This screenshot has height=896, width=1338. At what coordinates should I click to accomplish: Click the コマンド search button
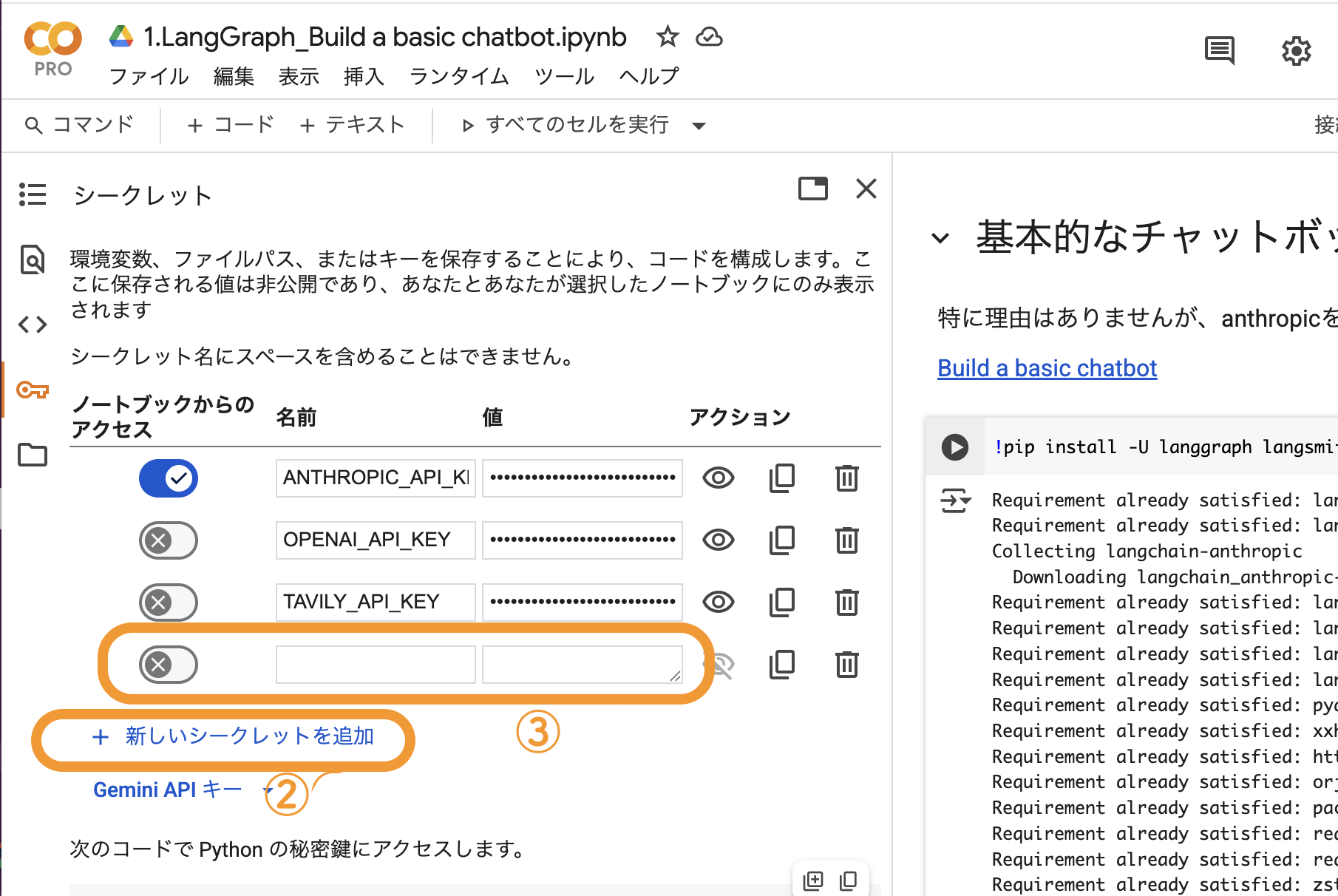79,124
